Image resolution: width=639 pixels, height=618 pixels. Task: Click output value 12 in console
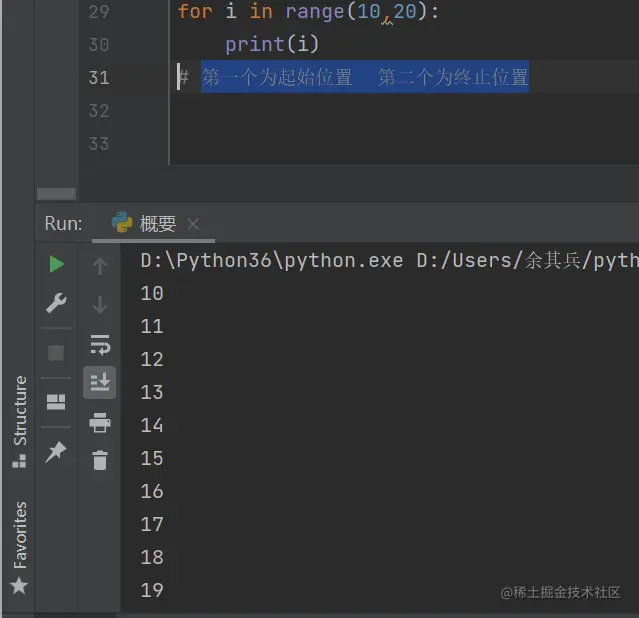tap(152, 359)
